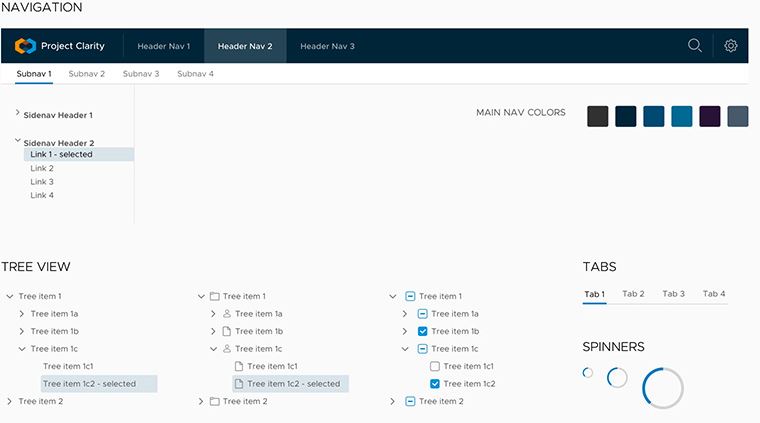Switch to Subnav 3

click(141, 74)
